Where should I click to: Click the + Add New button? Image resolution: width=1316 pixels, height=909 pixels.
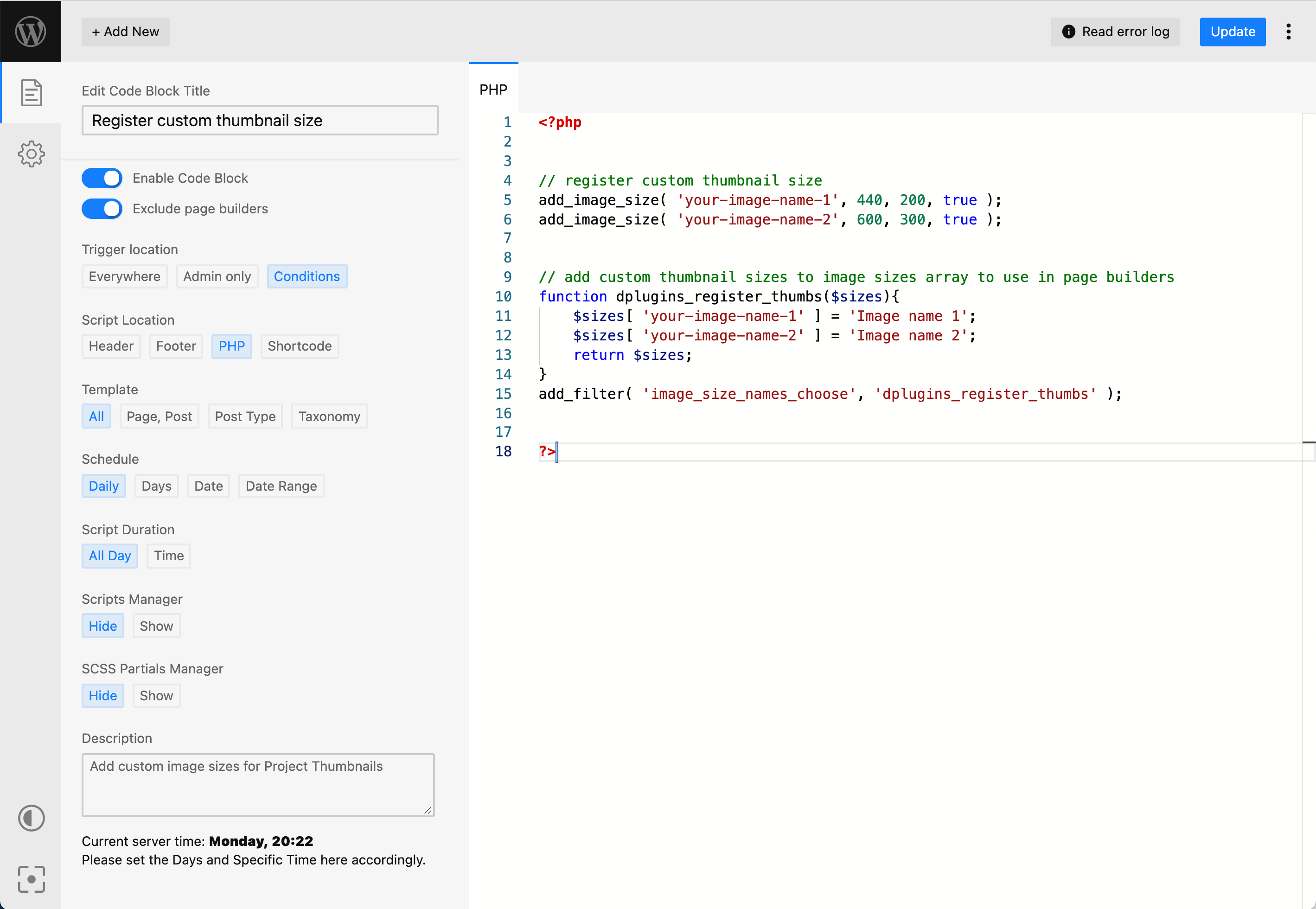tap(125, 32)
